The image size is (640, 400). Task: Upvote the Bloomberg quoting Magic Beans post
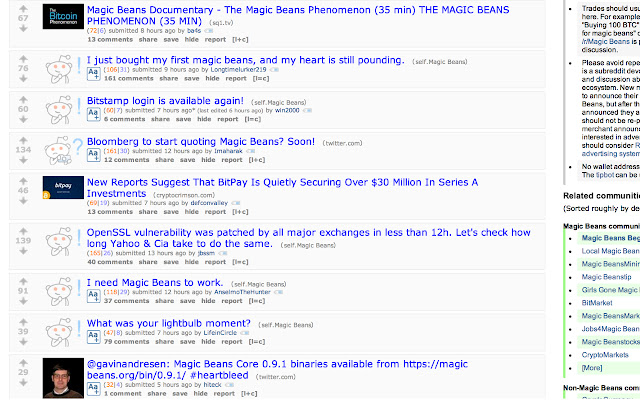(x=23, y=140)
